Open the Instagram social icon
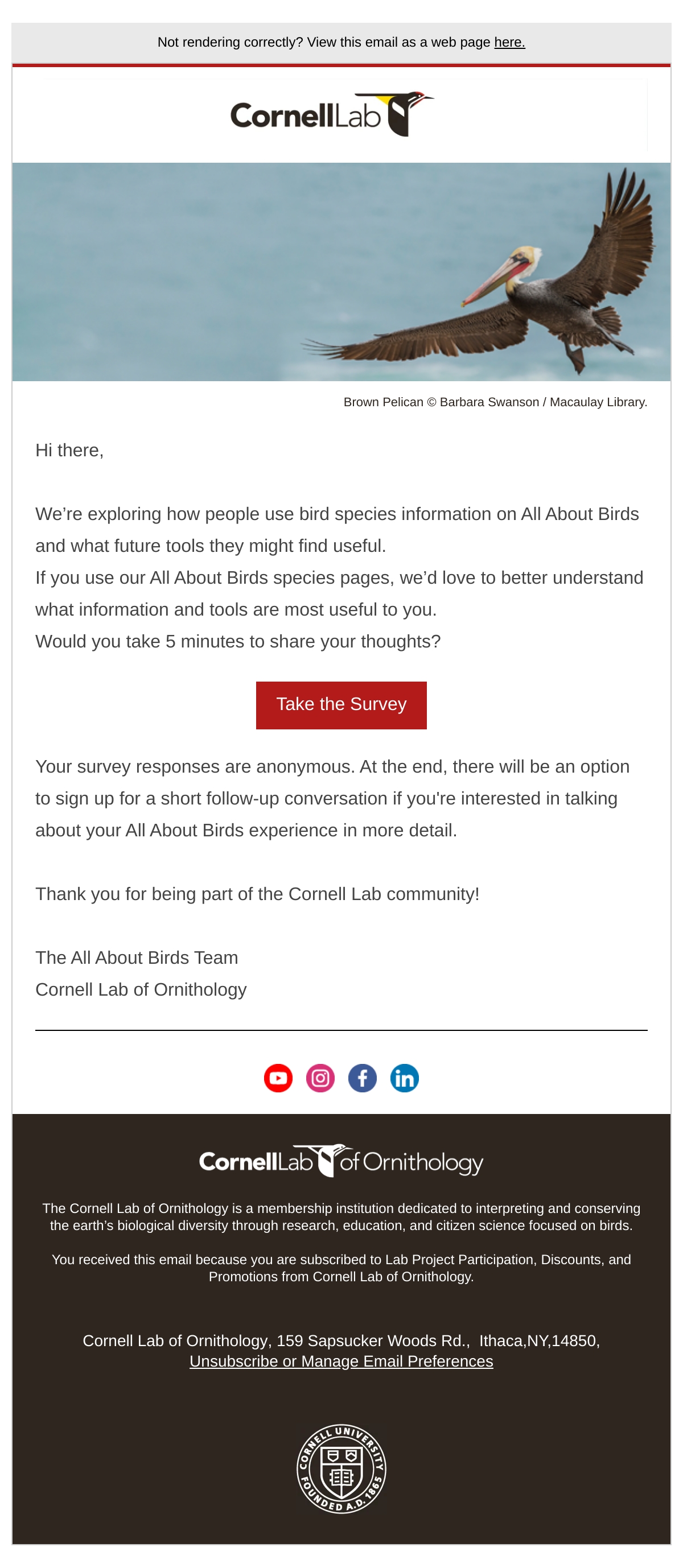The width and height of the screenshot is (683, 1568). 320,1078
